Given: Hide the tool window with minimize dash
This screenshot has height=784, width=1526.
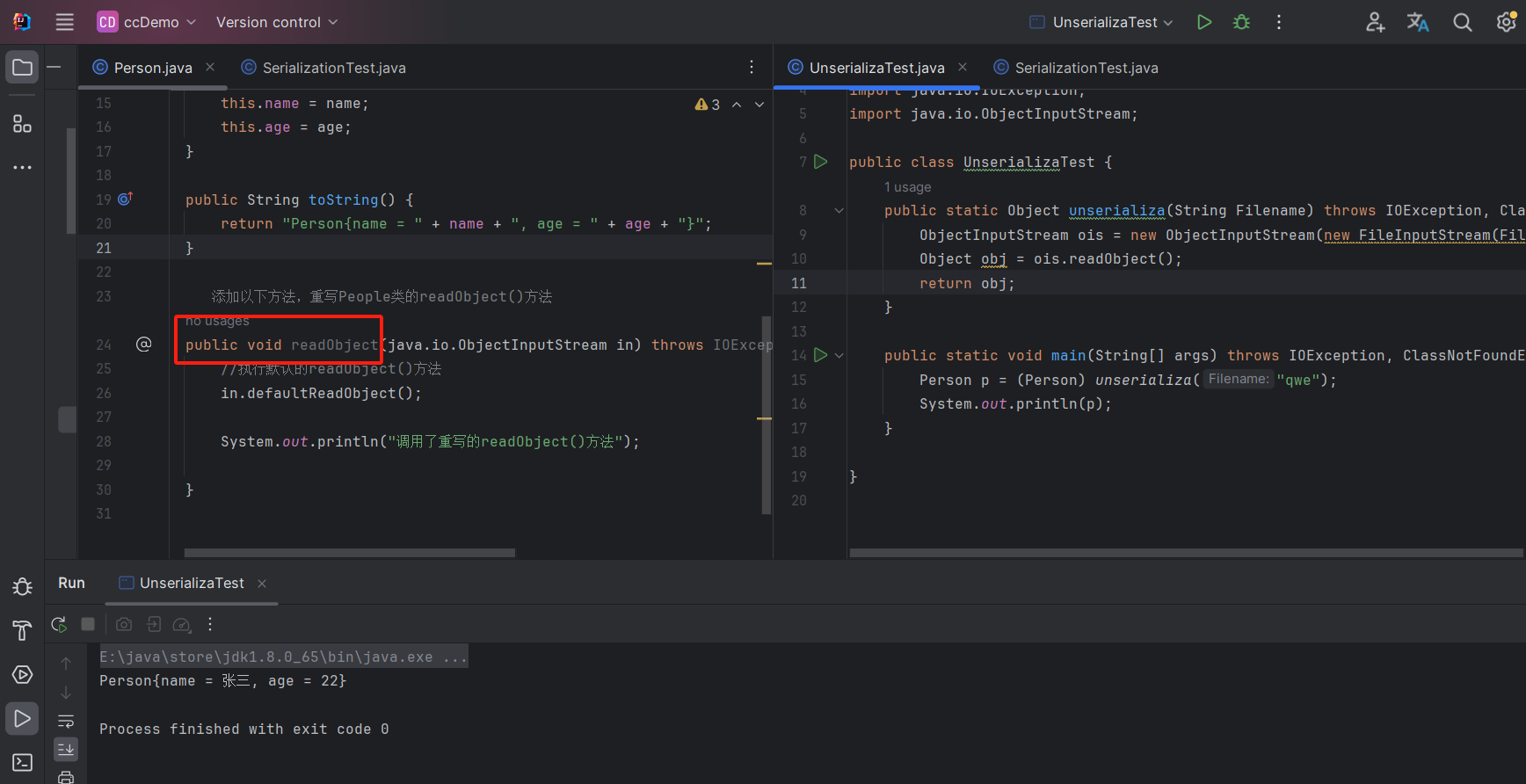Looking at the screenshot, I should click(54, 67).
